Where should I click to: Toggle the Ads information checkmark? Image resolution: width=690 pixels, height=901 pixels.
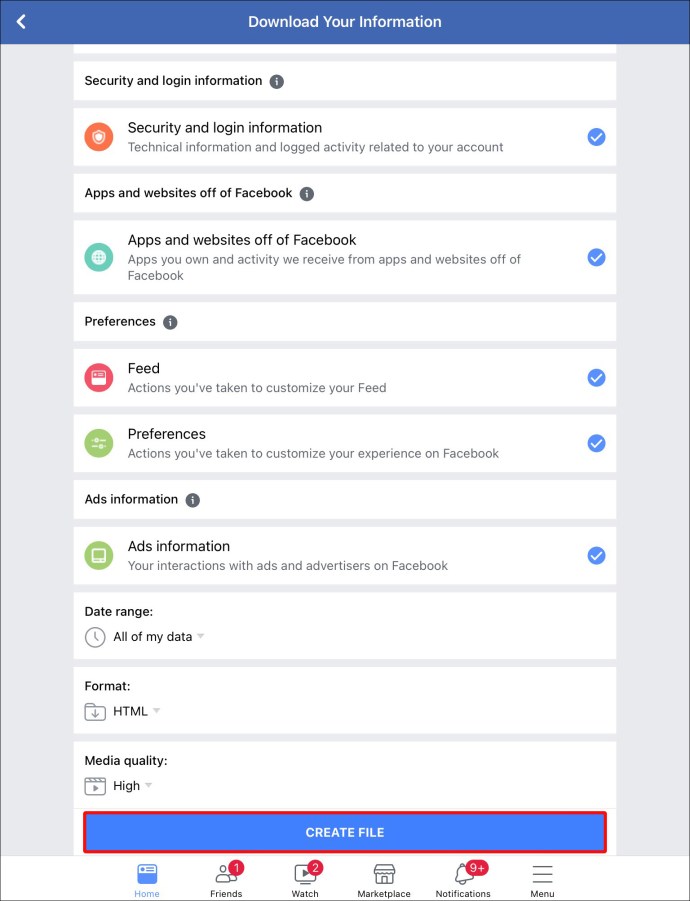(596, 556)
